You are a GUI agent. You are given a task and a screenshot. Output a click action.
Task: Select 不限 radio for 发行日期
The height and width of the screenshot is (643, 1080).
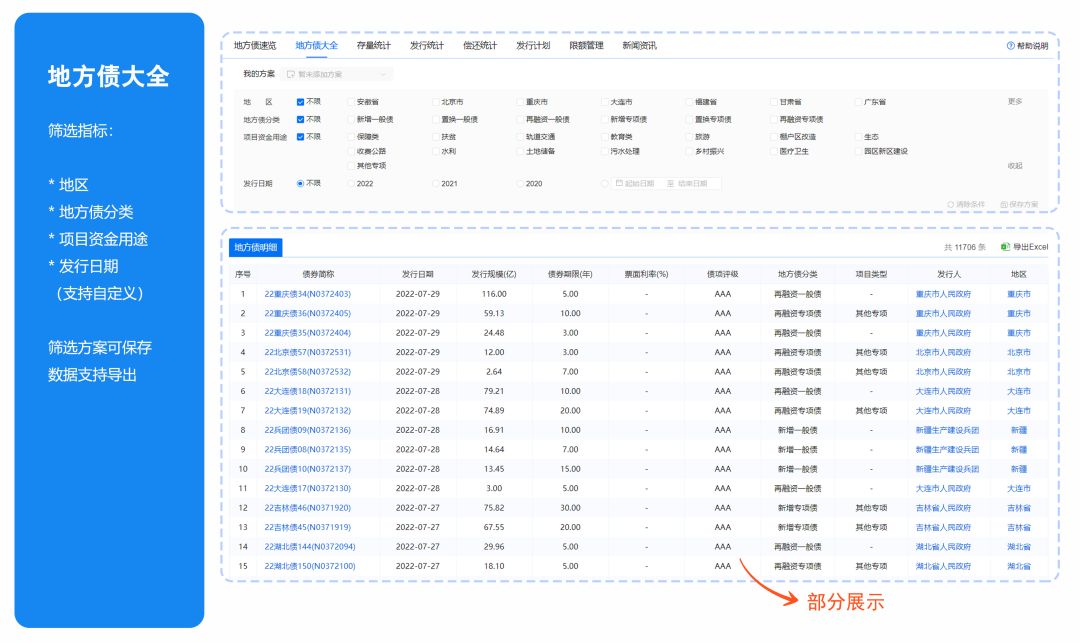300,184
